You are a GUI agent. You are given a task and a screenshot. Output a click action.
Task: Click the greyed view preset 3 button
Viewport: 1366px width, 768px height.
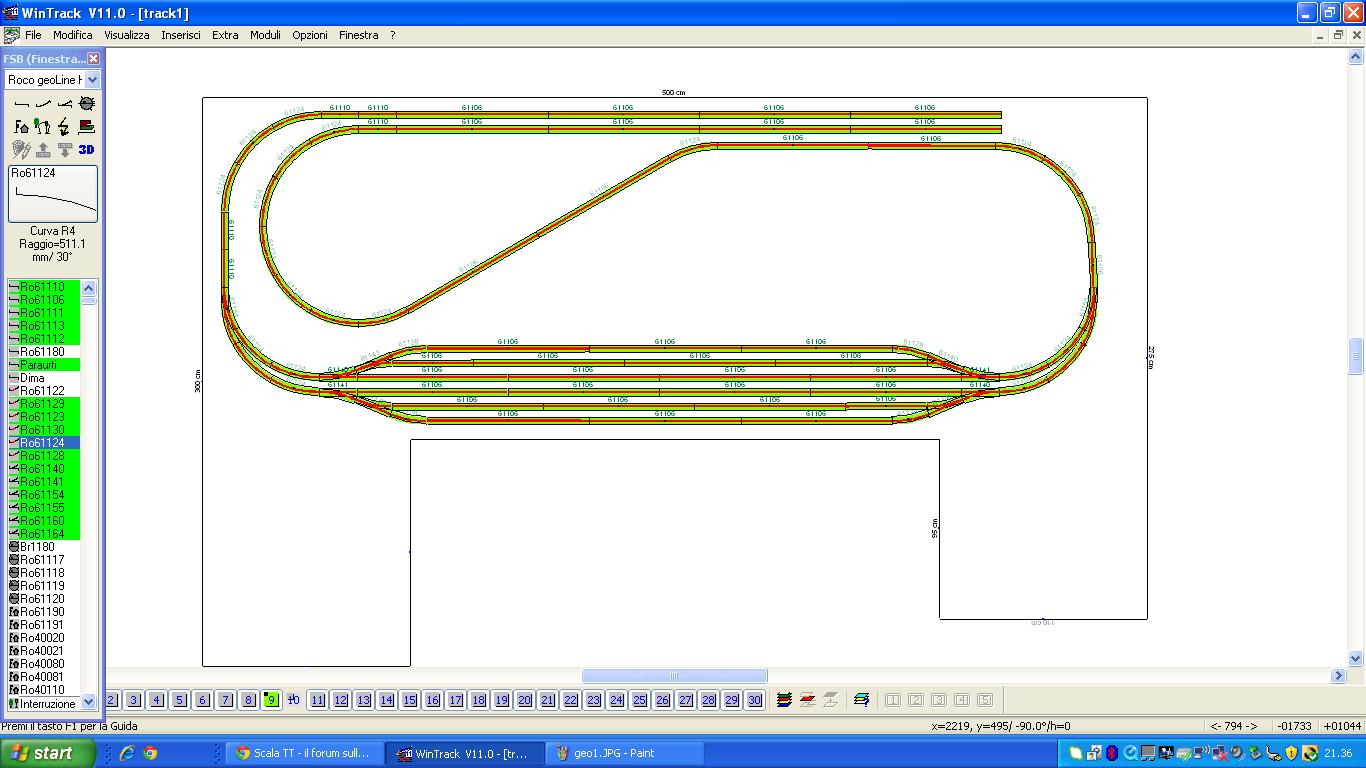[939, 700]
